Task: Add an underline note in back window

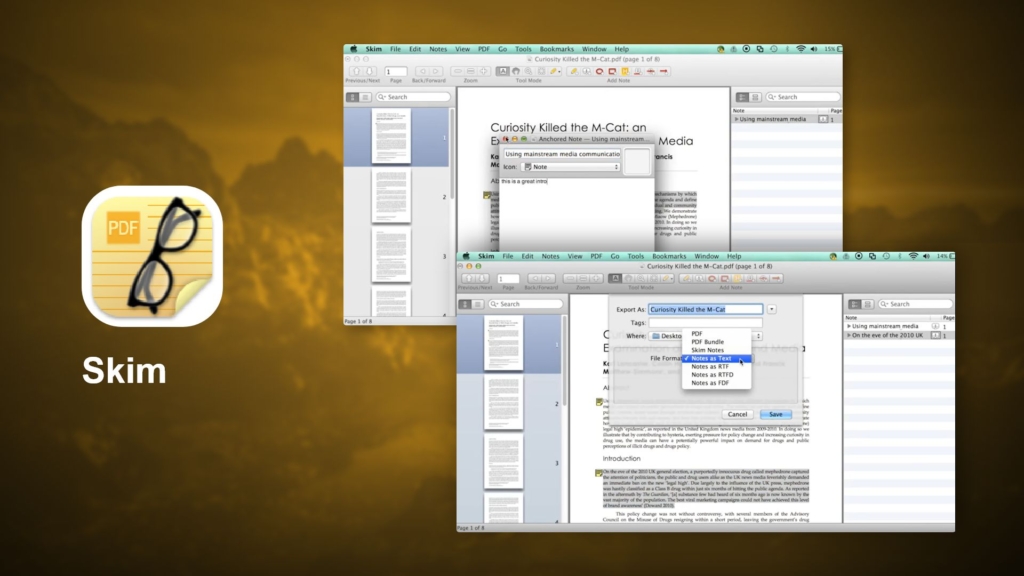Action: [x=637, y=71]
